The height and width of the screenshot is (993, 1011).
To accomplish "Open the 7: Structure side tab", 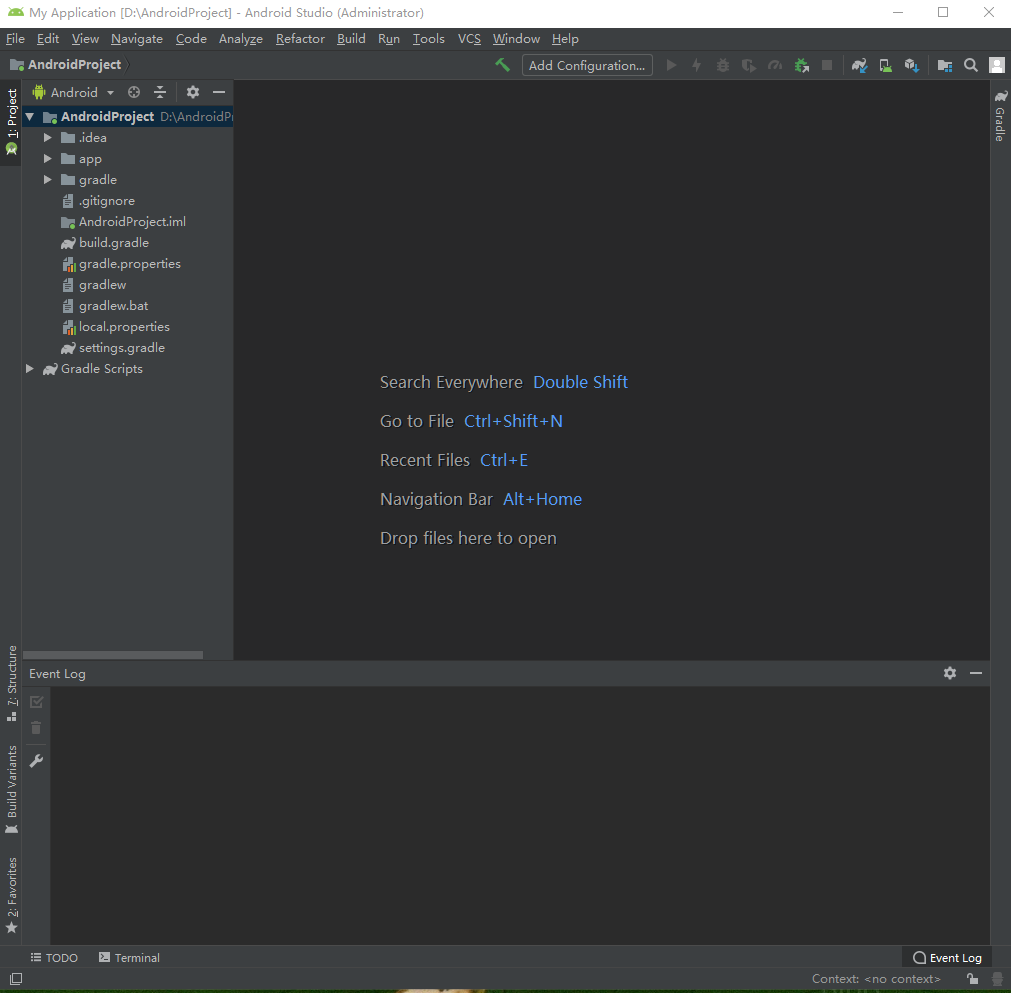I will point(12,683).
